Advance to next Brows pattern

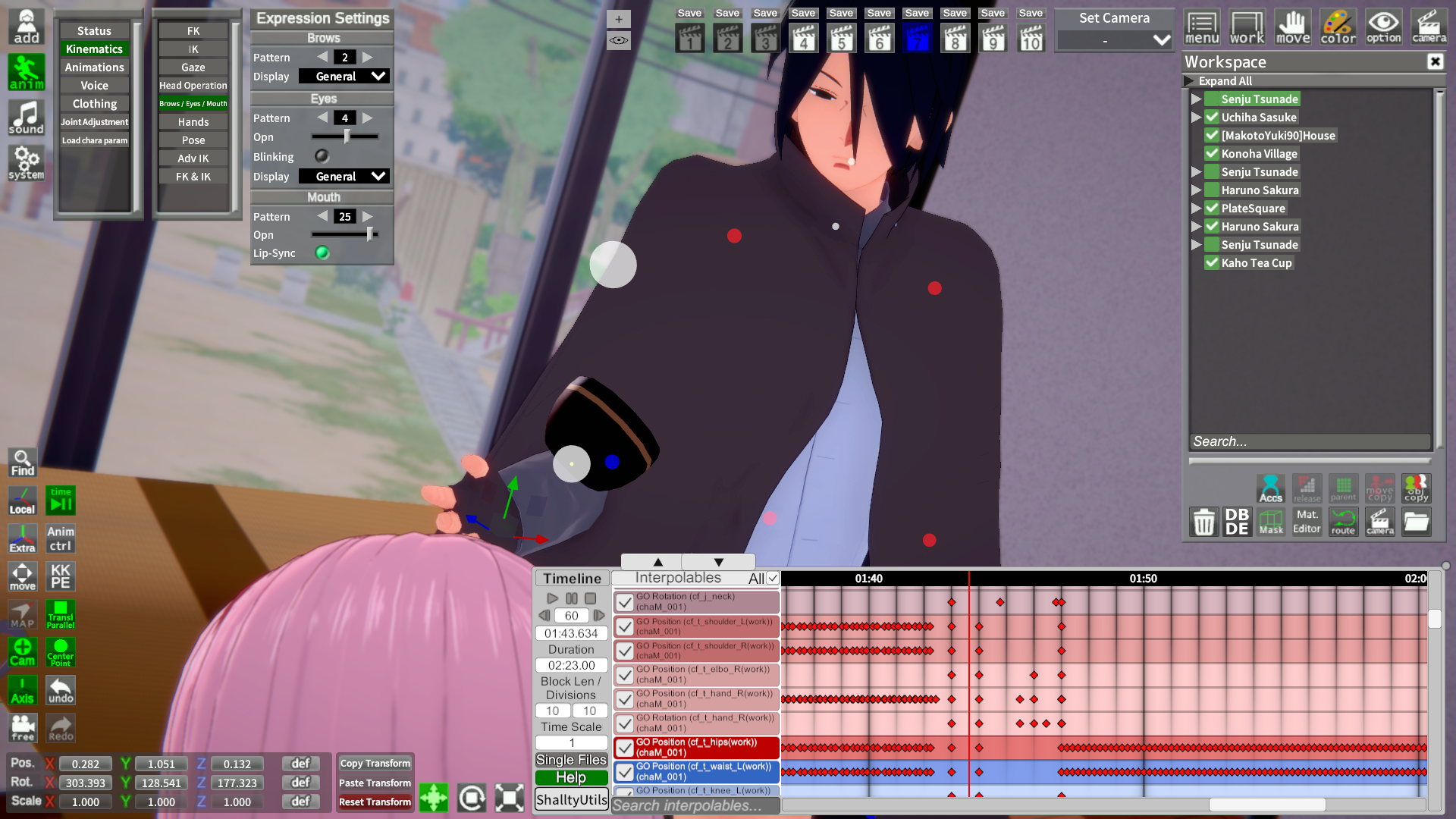[368, 57]
